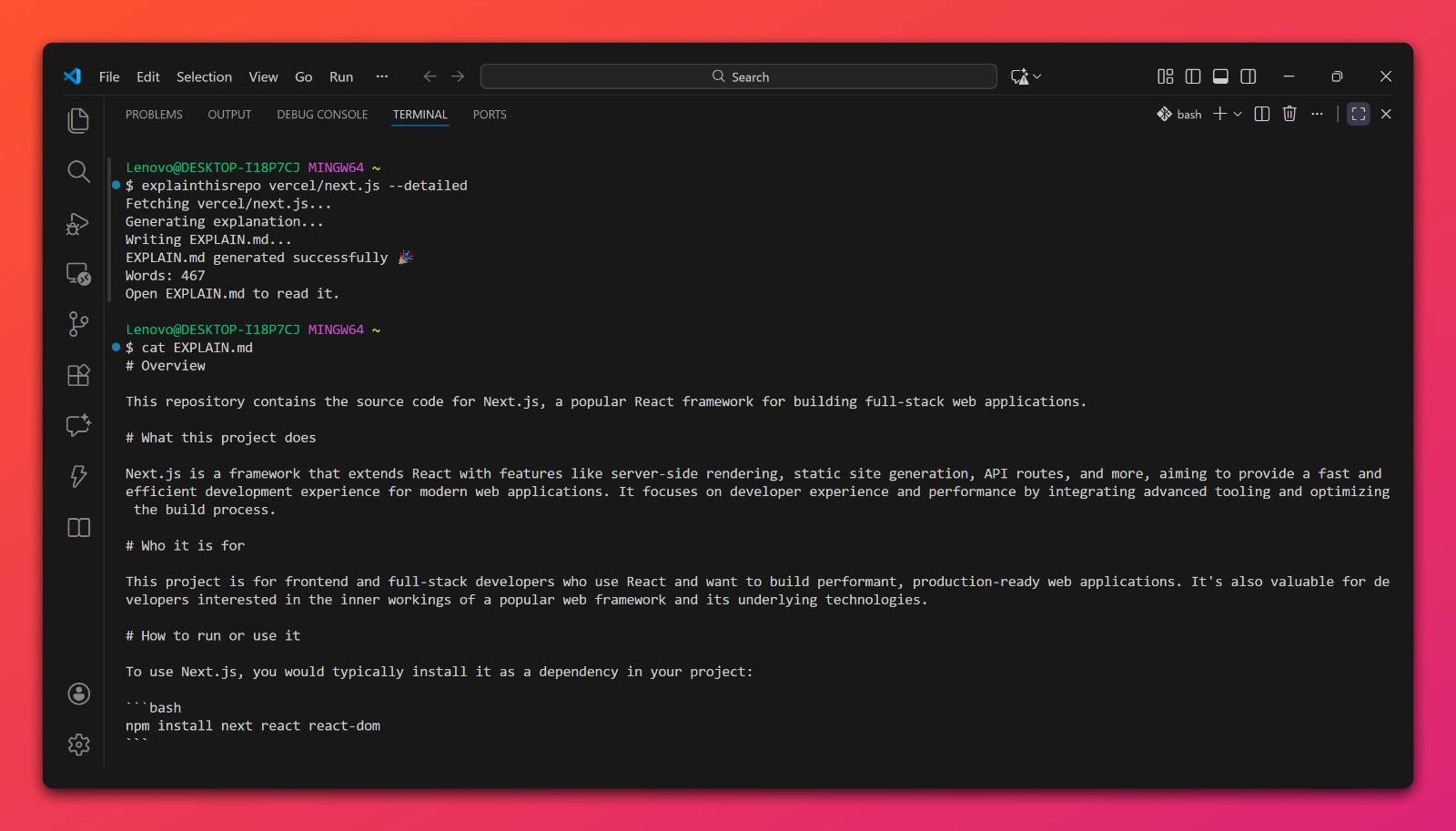Open the Remote Explorer view
Screen dimensions: 1456x831
tap(78, 274)
